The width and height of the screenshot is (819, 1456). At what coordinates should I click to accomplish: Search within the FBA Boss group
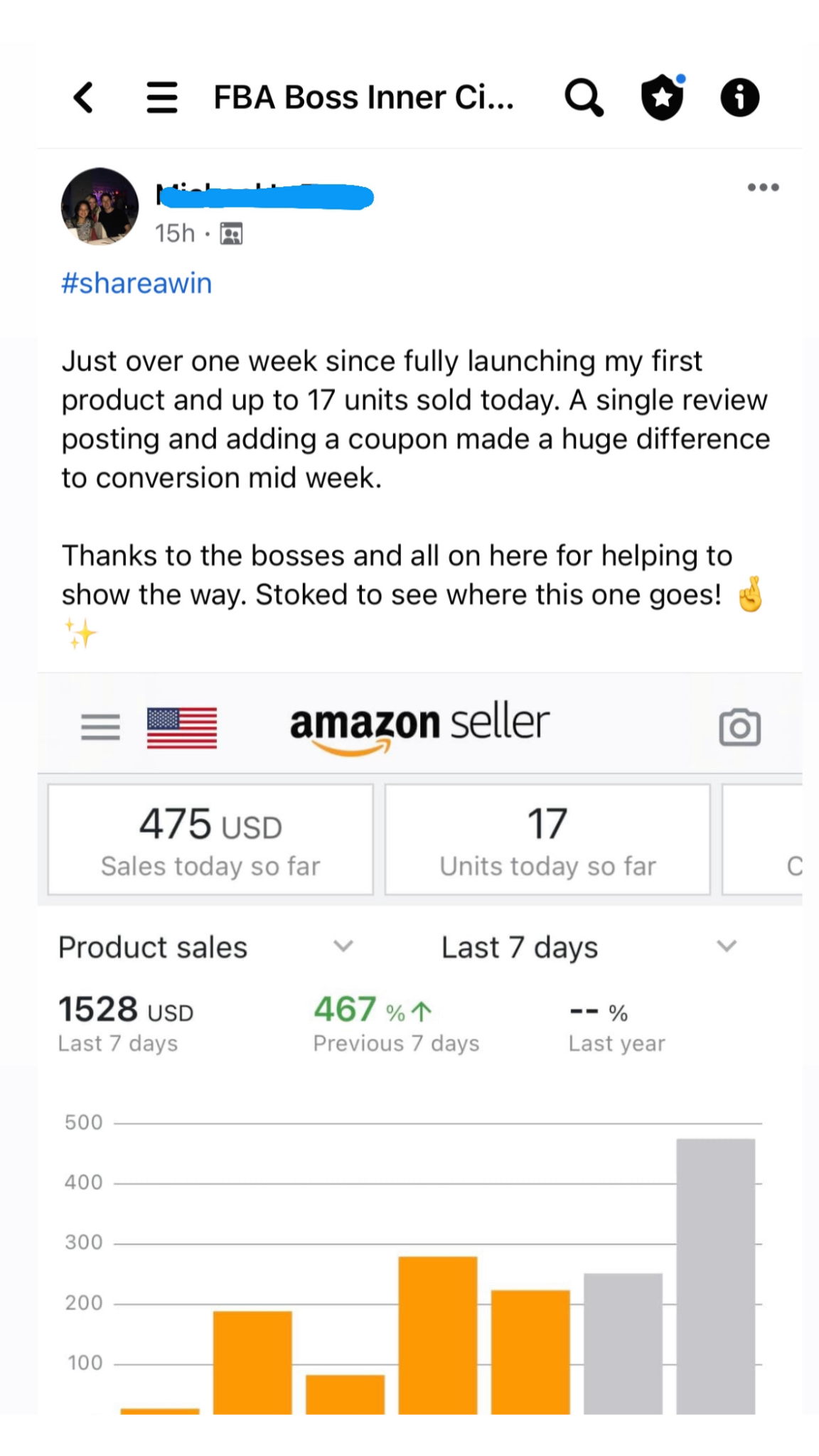pyautogui.click(x=584, y=97)
